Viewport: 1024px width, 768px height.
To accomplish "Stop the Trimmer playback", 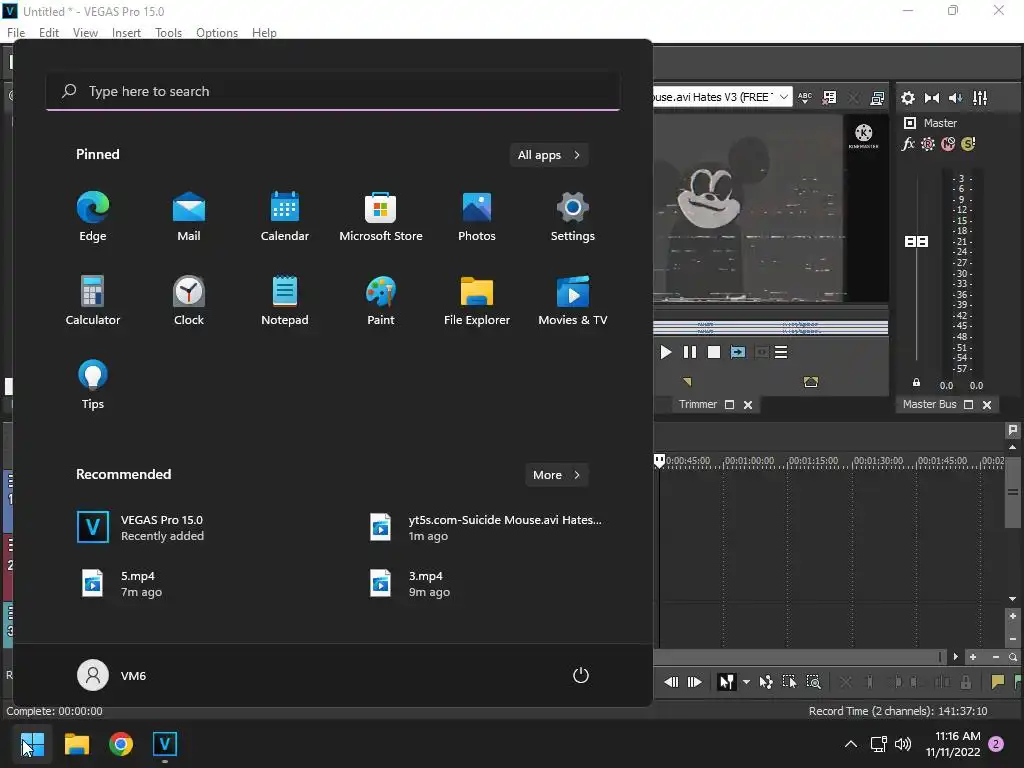I will pos(714,353).
